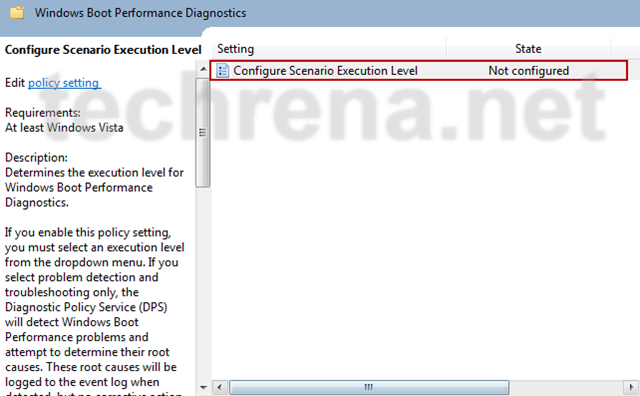Click the At least Windows Vista requirement text
This screenshot has height=396, width=640.
click(64, 128)
